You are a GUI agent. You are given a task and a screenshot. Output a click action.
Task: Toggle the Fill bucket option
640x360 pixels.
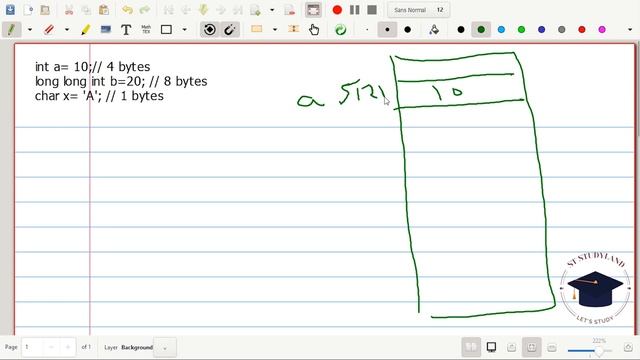[434, 29]
